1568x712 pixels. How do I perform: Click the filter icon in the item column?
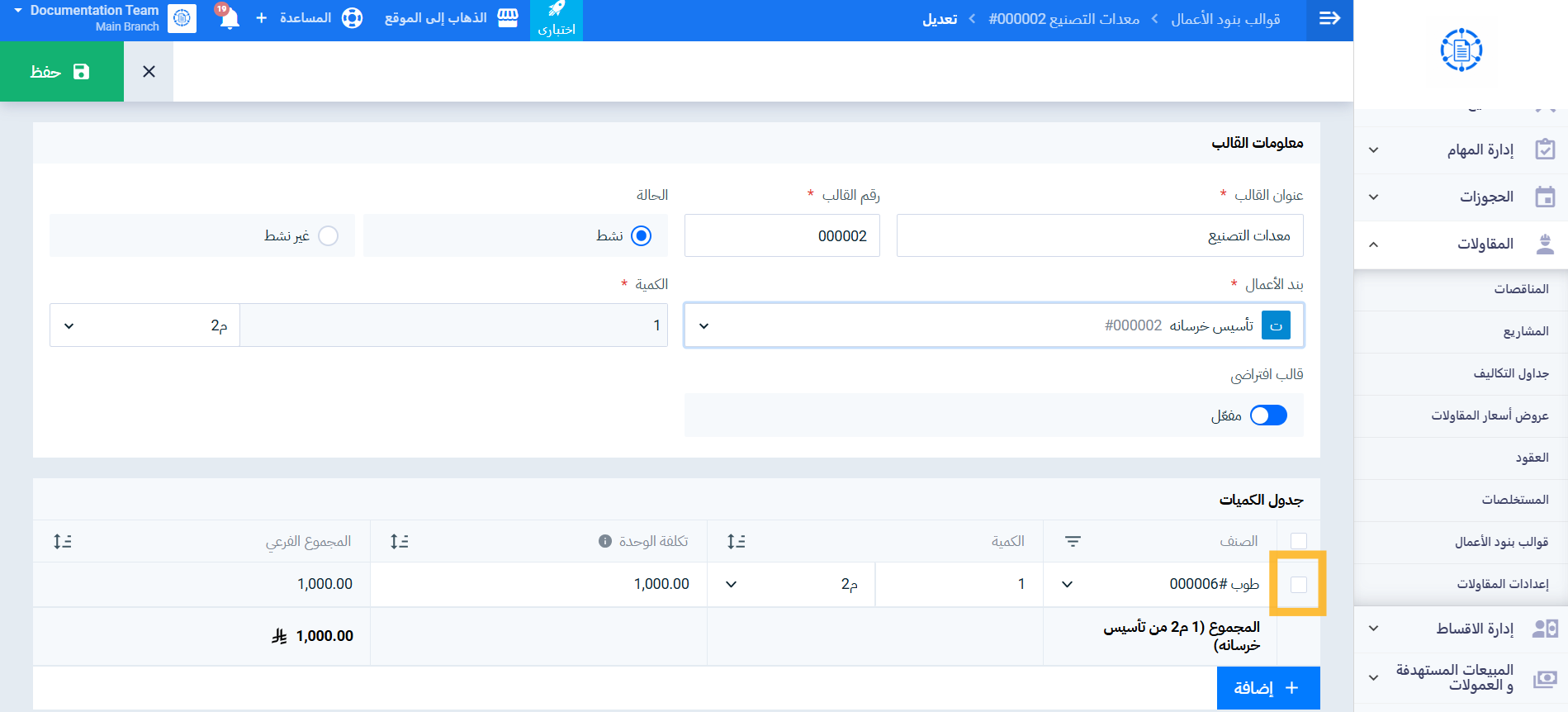pos(1073,542)
